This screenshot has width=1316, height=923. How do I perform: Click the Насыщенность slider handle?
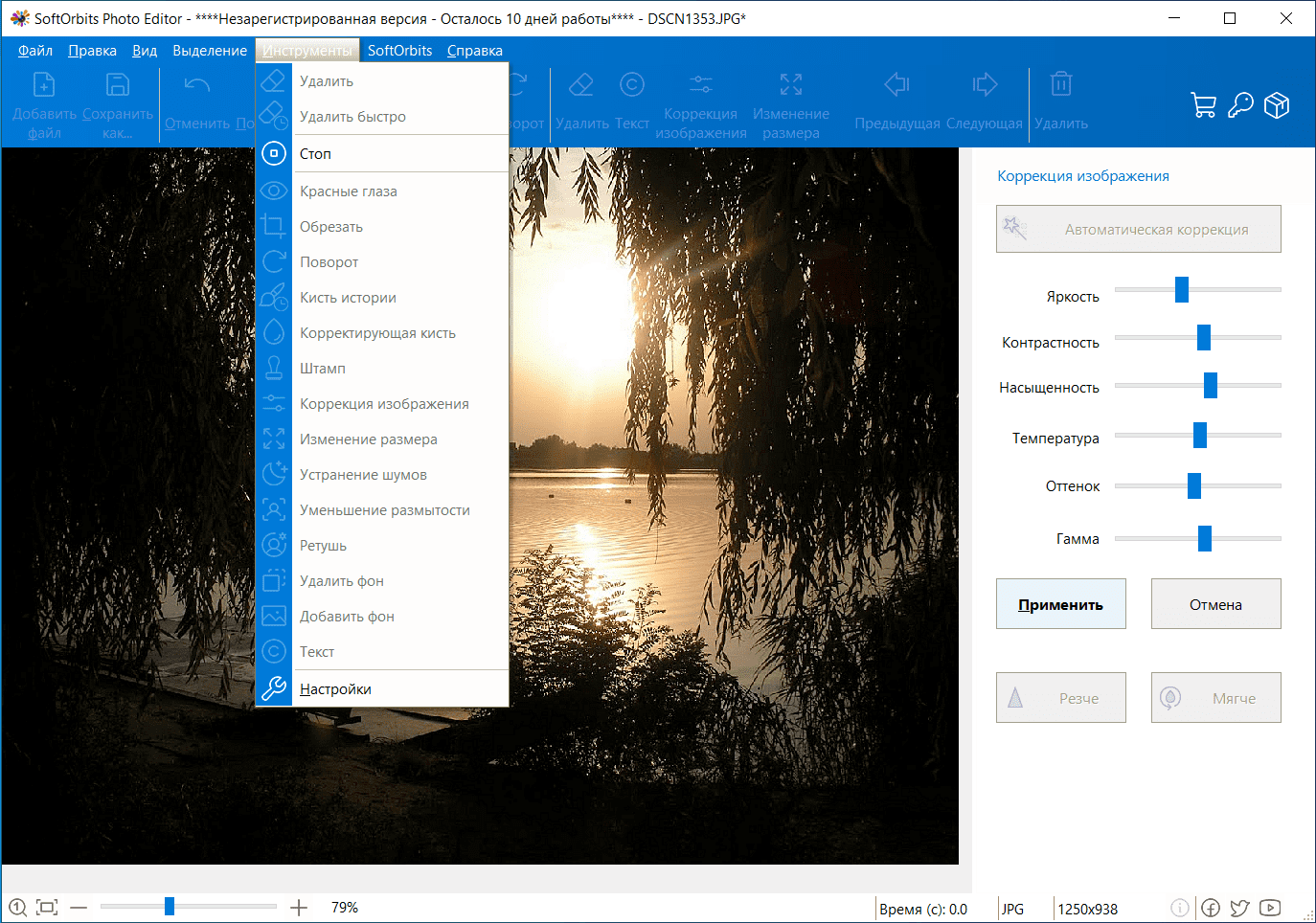click(x=1211, y=385)
